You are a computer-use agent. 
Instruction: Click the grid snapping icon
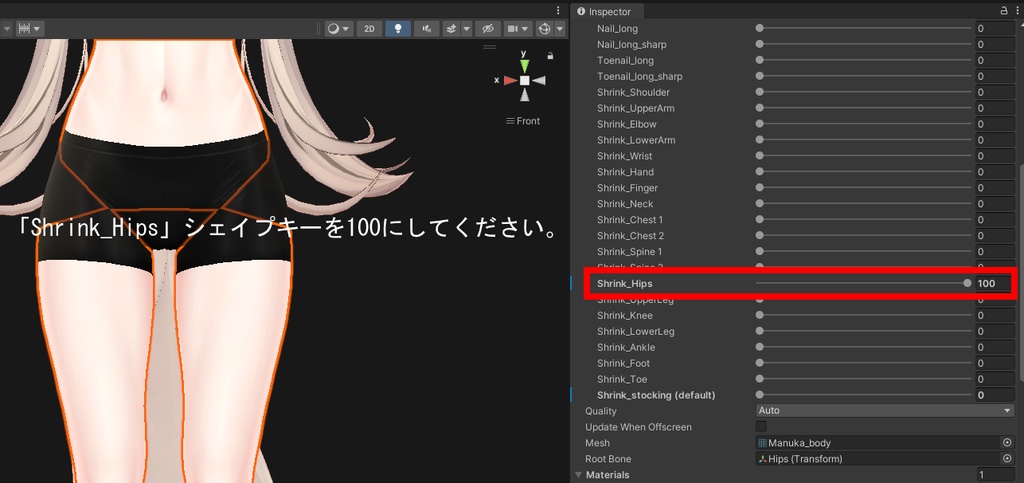(x=25, y=29)
